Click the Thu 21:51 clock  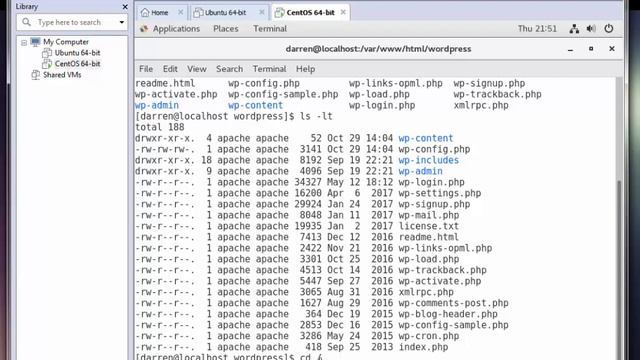click(537, 29)
